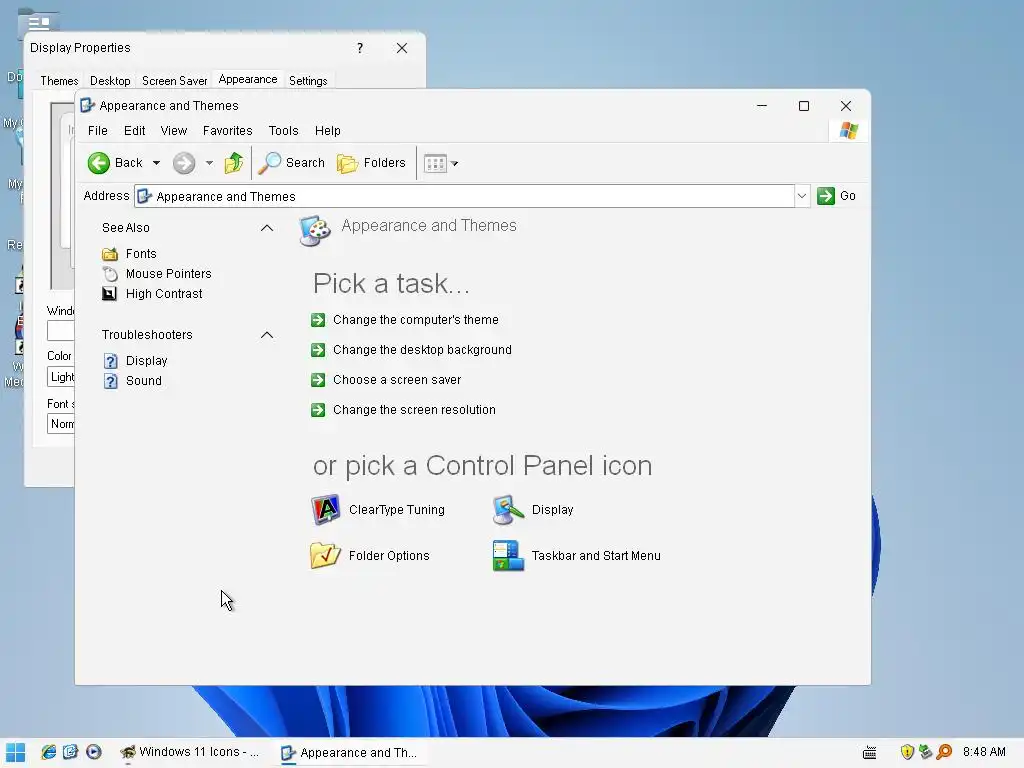Click the security shield tray icon

(x=907, y=752)
